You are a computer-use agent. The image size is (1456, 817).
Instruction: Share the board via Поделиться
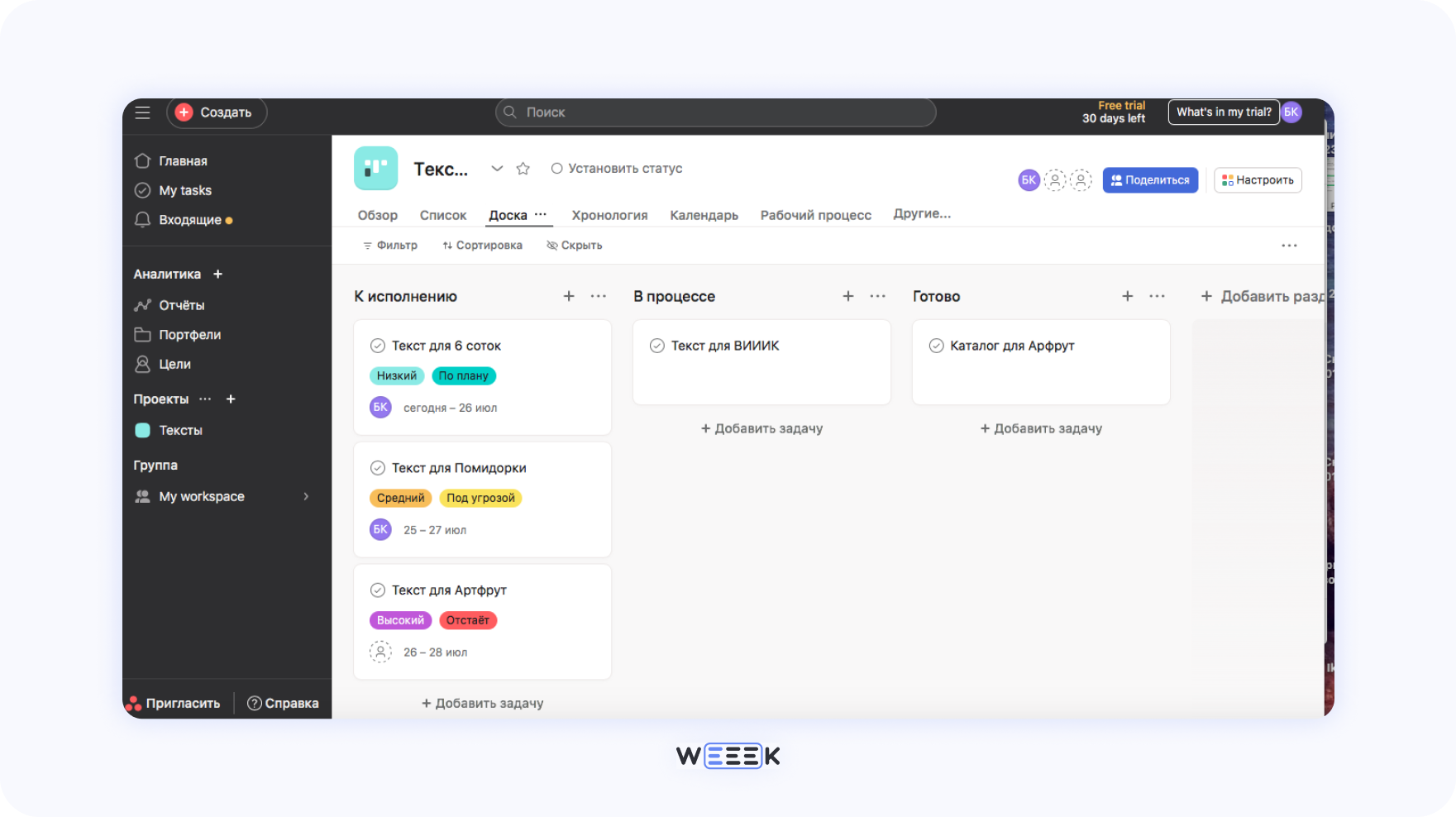pyautogui.click(x=1150, y=179)
